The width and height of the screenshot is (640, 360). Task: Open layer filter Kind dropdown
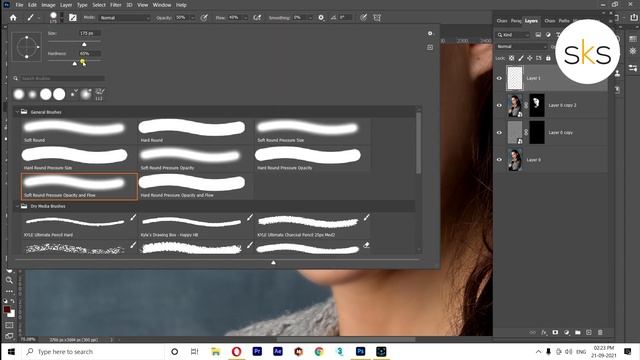pyautogui.click(x=513, y=35)
